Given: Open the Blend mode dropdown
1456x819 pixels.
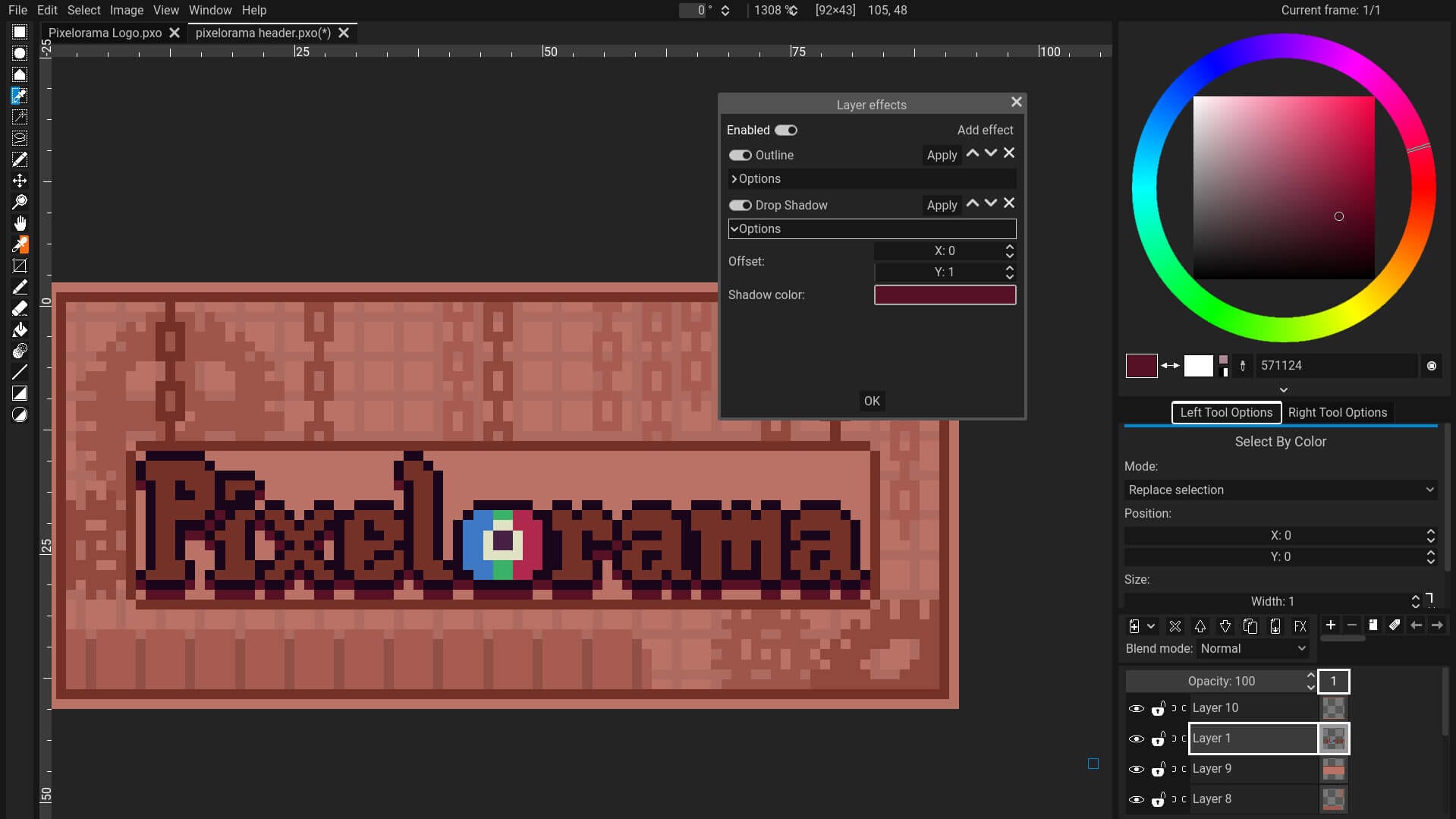Looking at the screenshot, I should (x=1252, y=649).
